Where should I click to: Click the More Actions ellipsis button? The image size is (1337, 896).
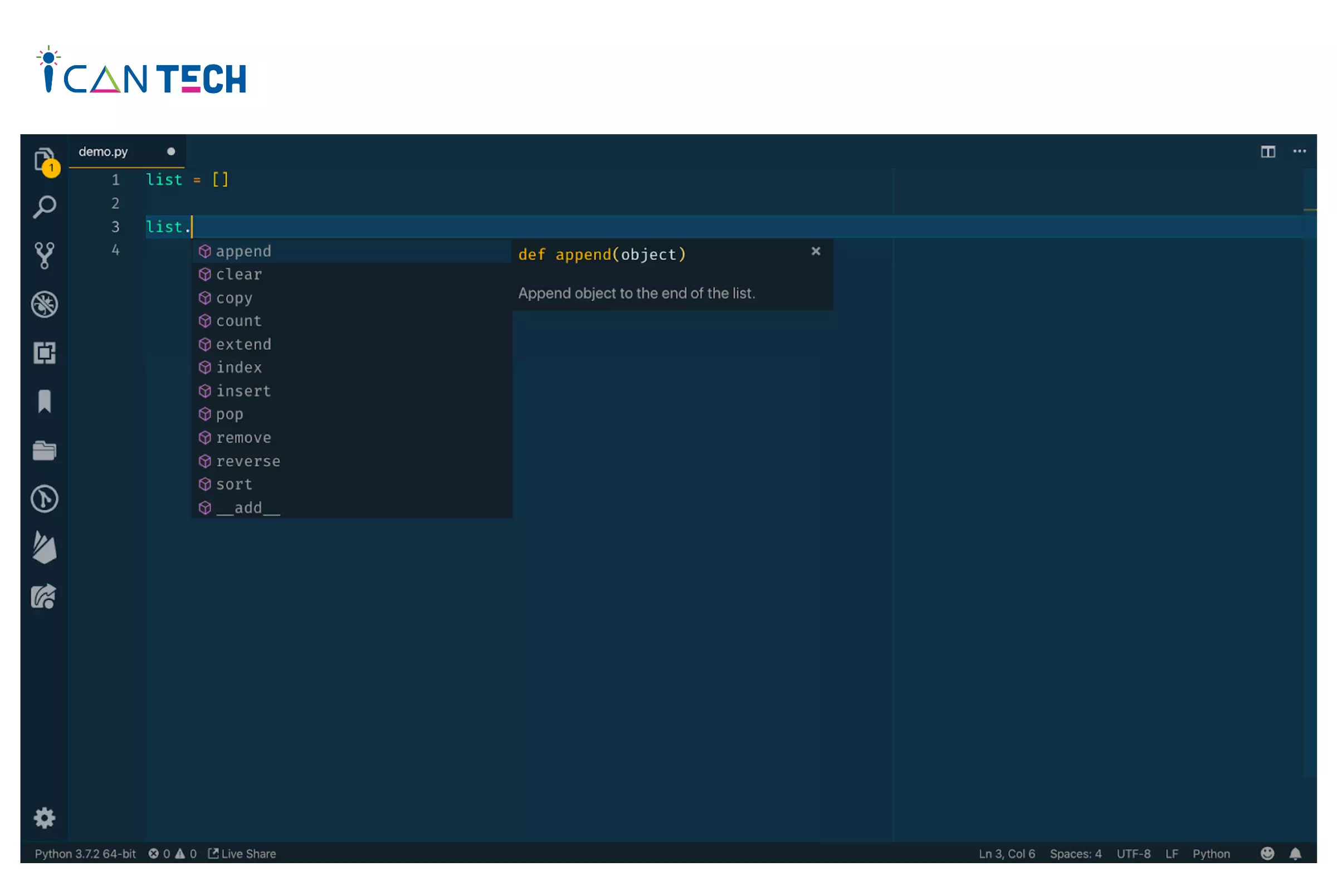1299,150
